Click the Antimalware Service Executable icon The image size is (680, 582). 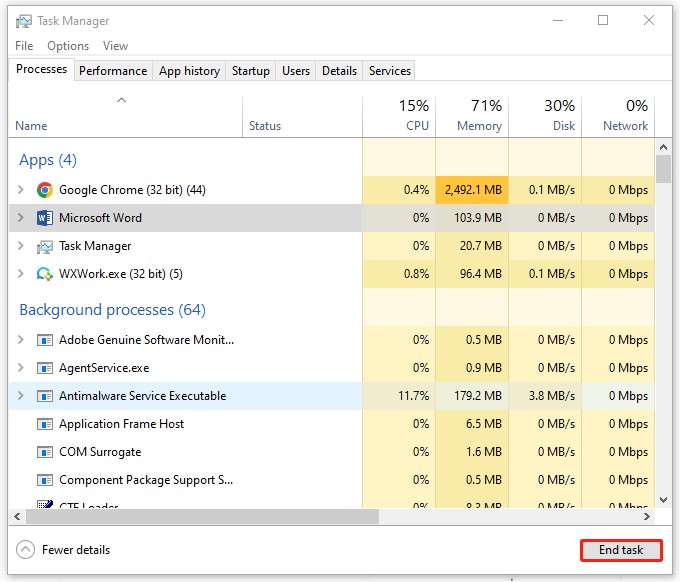coord(44,396)
